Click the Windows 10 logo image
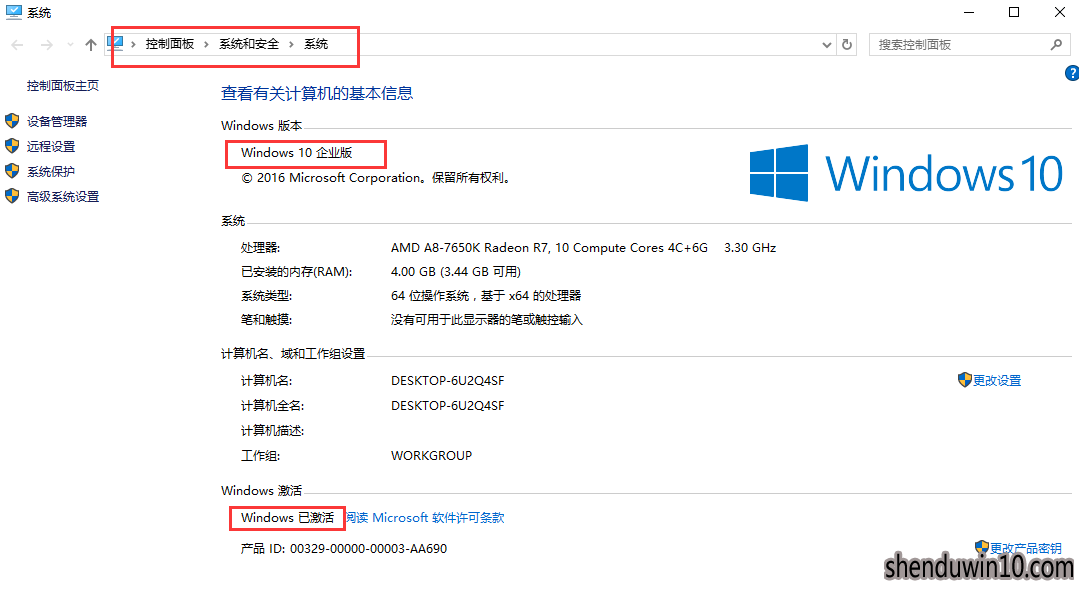Screen dimensions: 1079x593 point(906,173)
